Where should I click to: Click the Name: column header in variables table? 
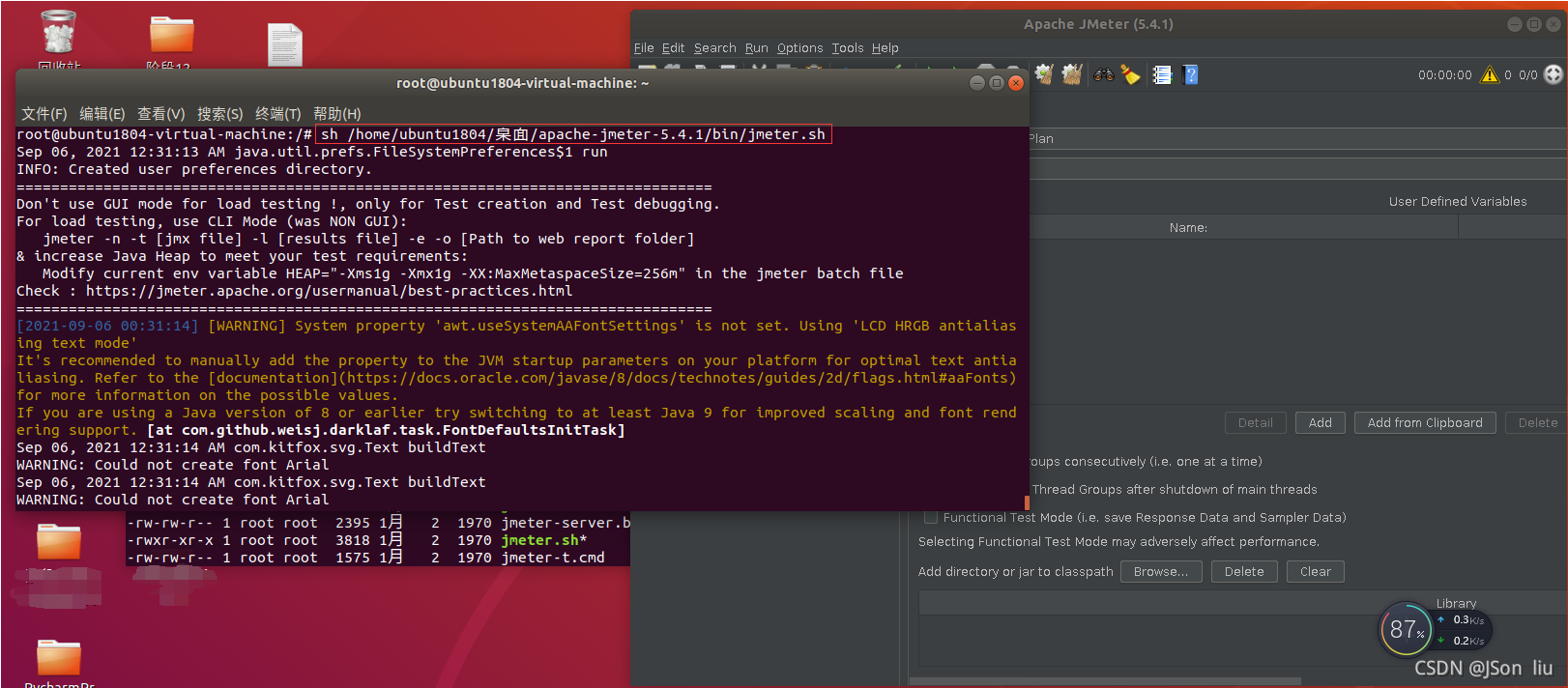click(x=1188, y=227)
